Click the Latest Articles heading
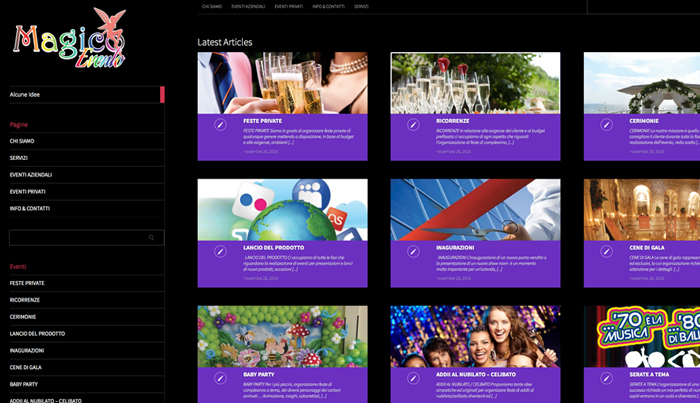 [225, 42]
